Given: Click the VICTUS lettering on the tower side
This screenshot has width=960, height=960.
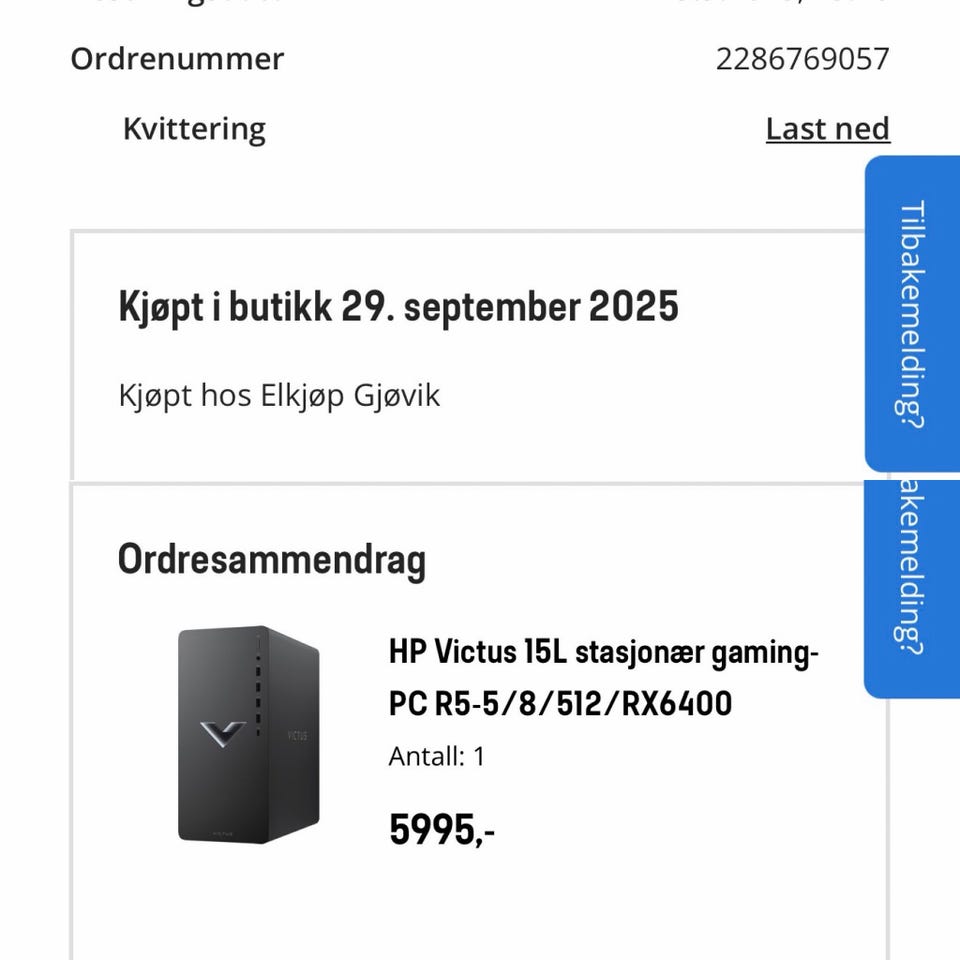Looking at the screenshot, I should pos(298,735).
